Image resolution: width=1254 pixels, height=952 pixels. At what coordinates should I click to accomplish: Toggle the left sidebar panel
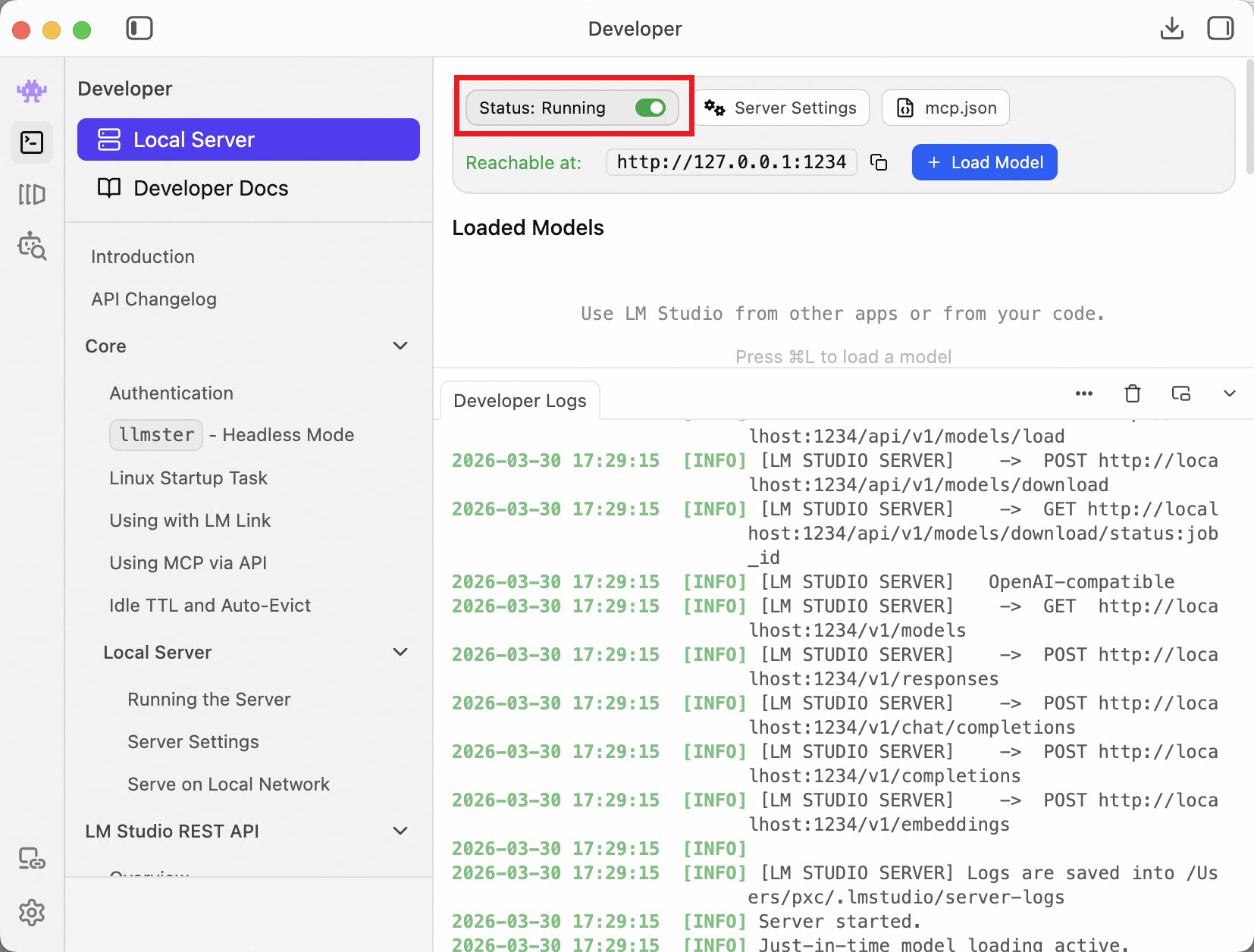coord(140,29)
